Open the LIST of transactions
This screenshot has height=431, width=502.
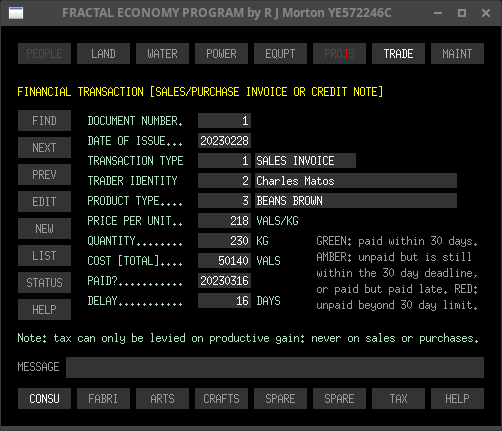44,255
